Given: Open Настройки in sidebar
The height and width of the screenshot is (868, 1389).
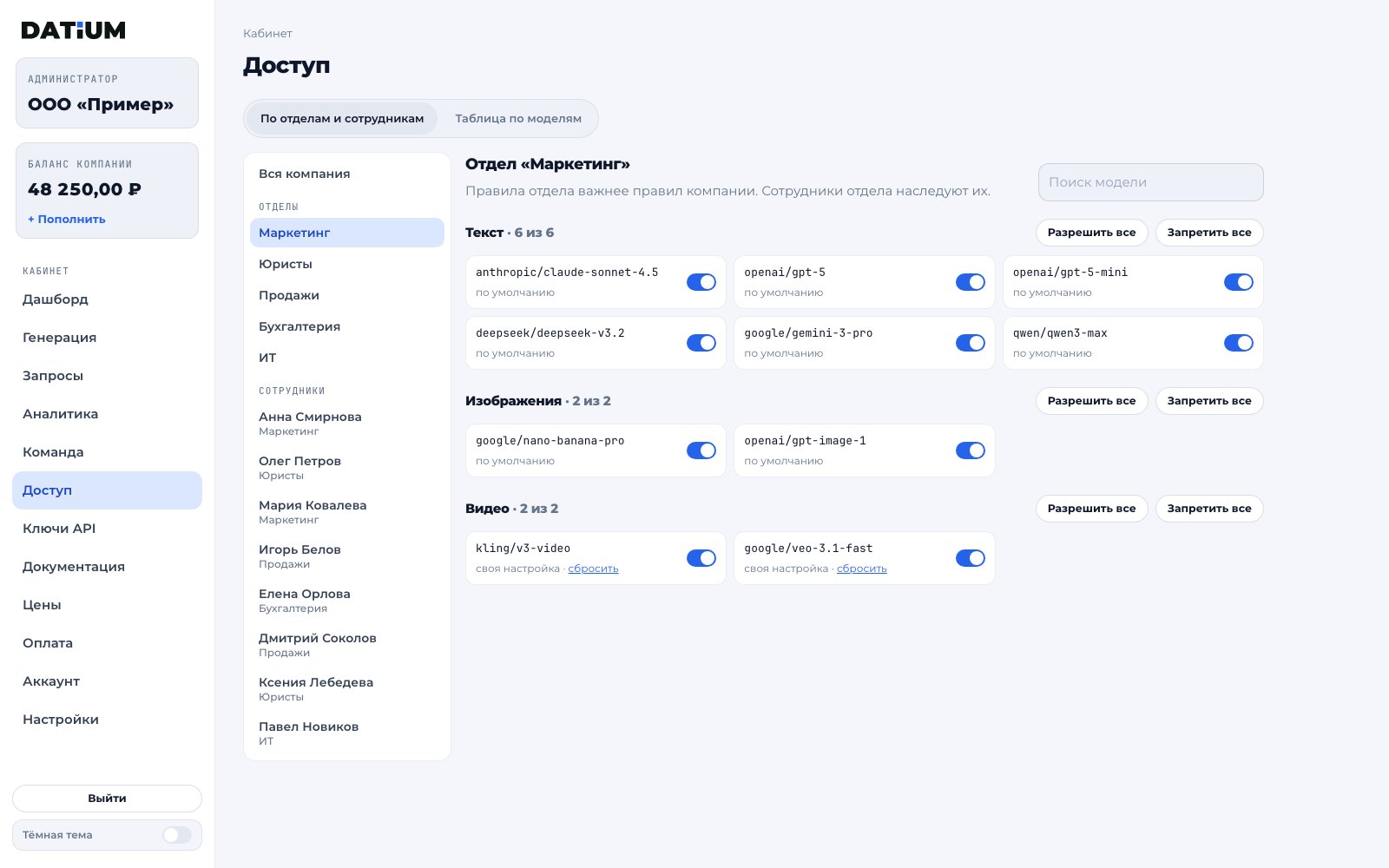Looking at the screenshot, I should pyautogui.click(x=107, y=720).
